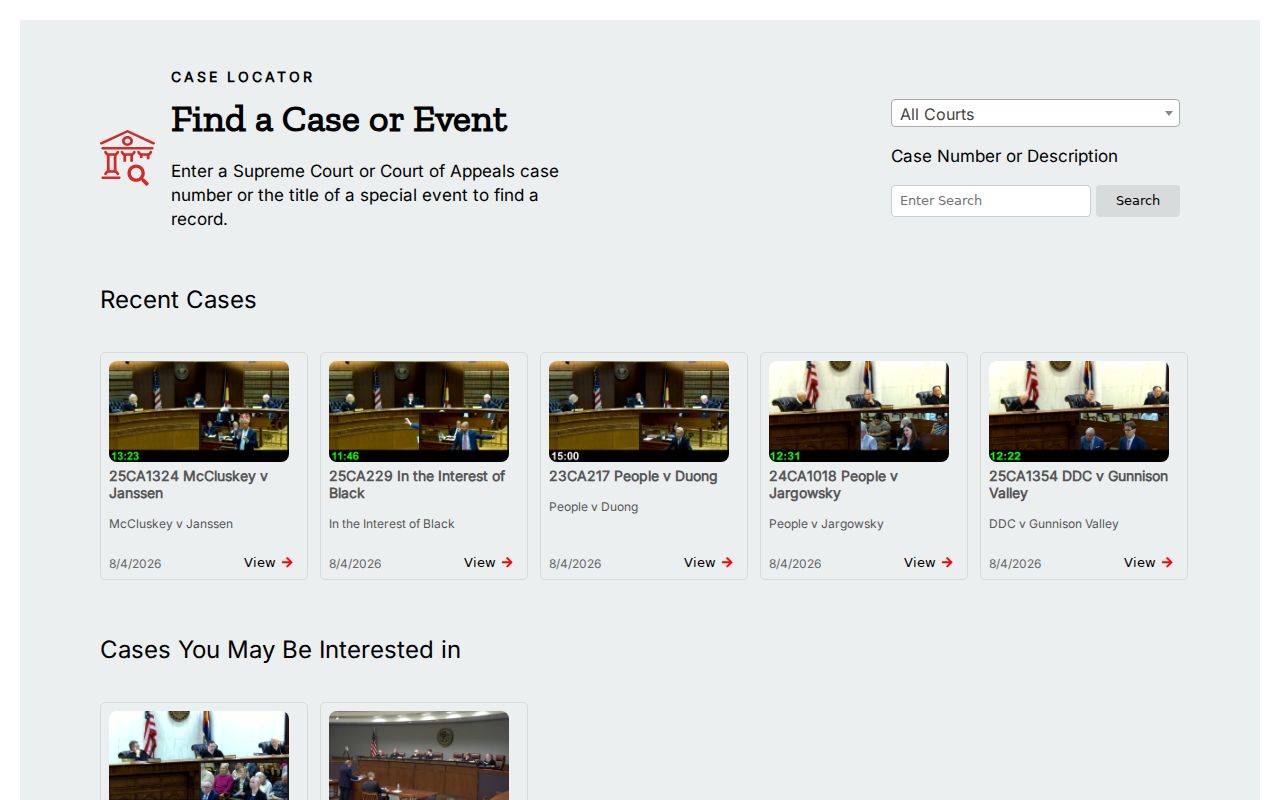Click View link for 23CA217 People v Duong
Viewport: 1280px width, 800px height.
click(709, 562)
